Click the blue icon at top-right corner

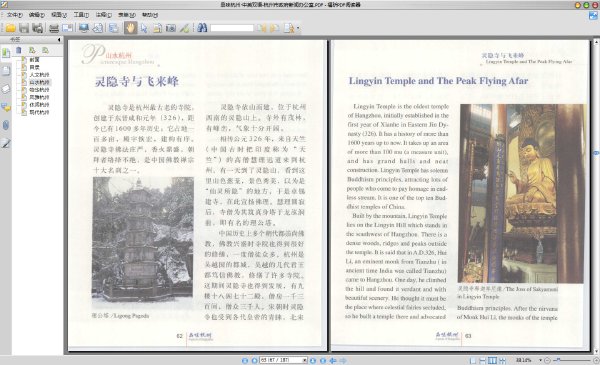593,15
